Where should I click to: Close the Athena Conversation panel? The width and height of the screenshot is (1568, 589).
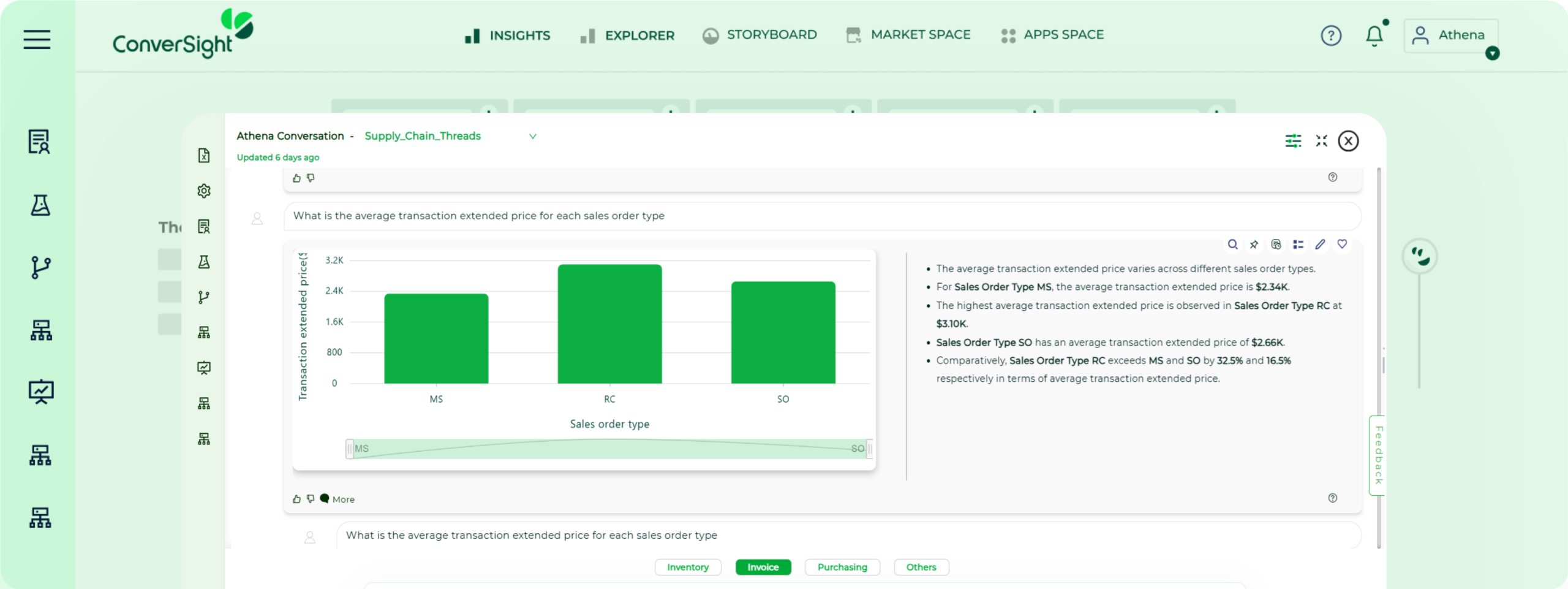point(1348,141)
